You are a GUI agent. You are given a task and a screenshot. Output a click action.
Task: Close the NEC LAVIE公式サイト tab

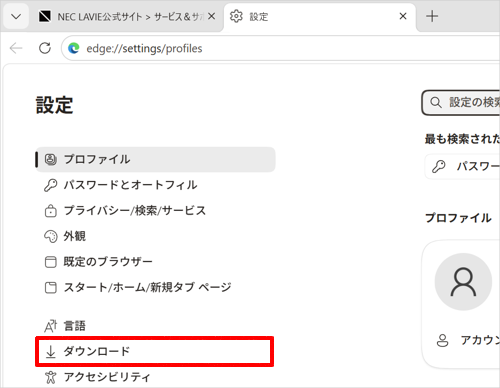click(211, 16)
